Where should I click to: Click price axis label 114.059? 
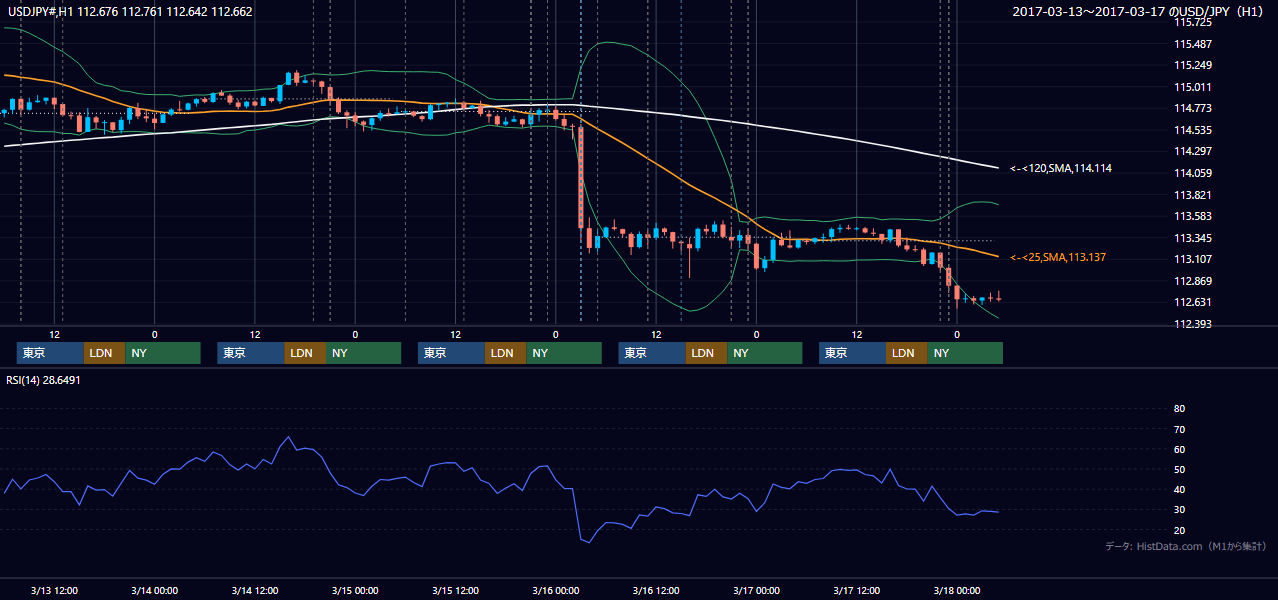pos(1193,173)
